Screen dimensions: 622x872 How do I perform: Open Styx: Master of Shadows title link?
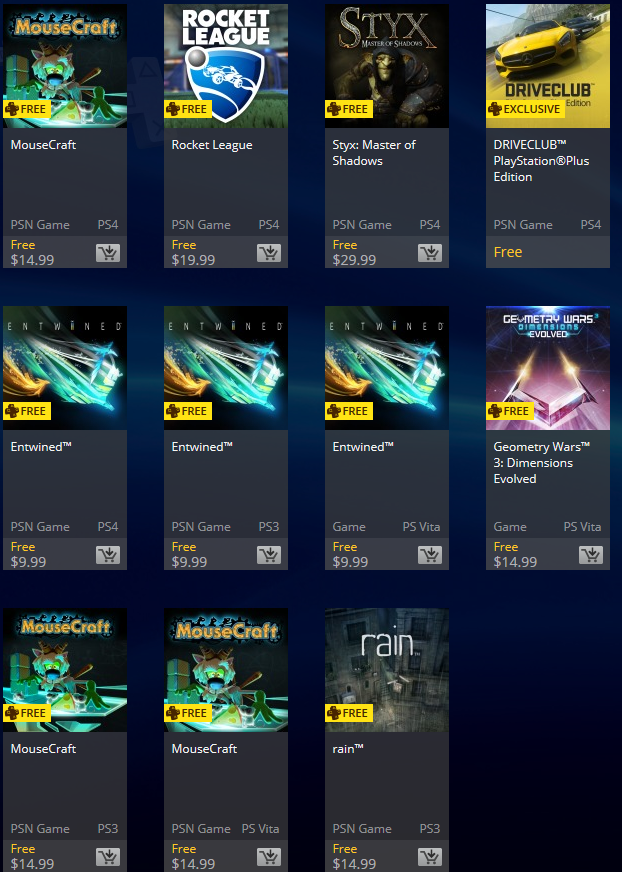point(374,153)
